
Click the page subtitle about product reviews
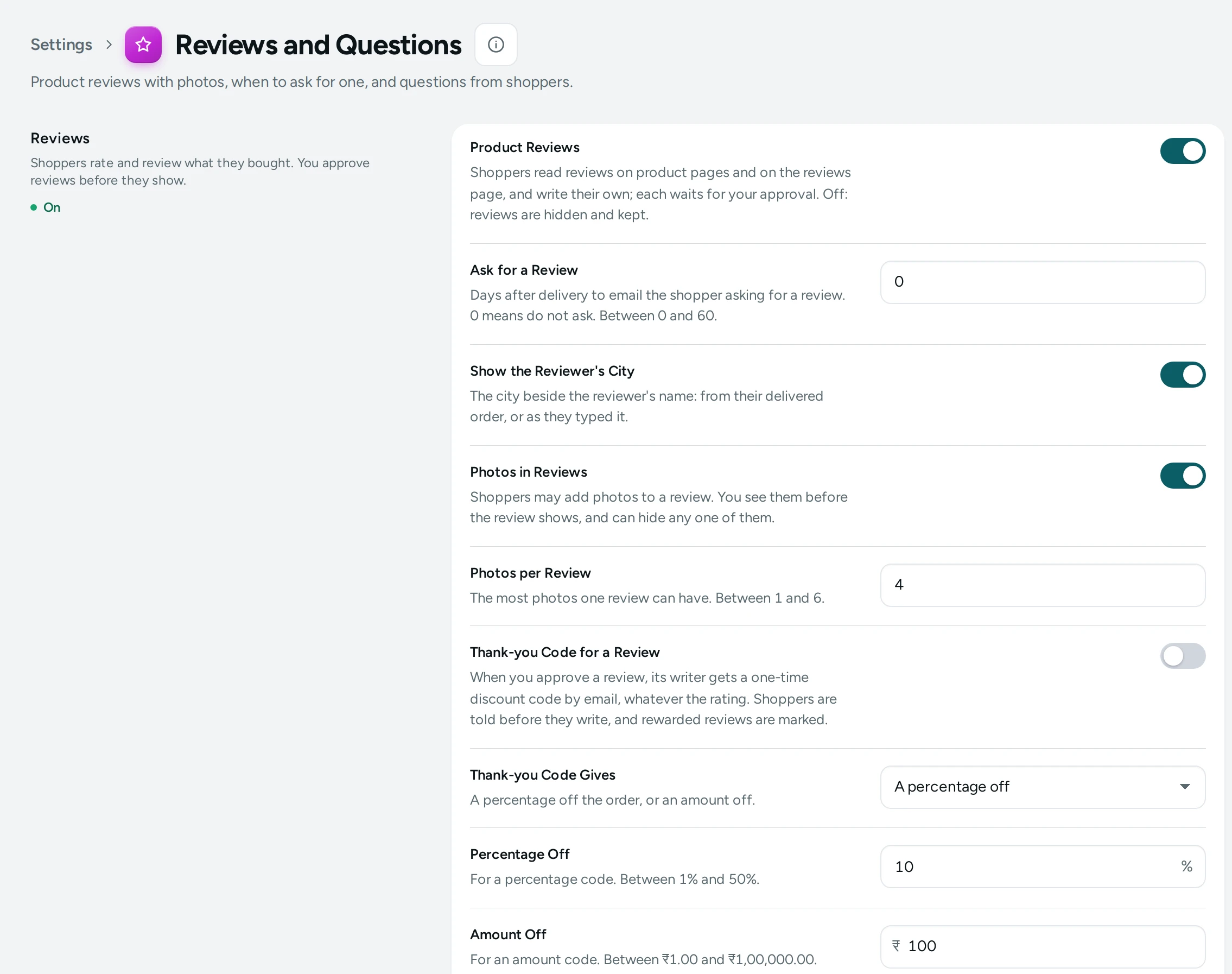pos(302,81)
